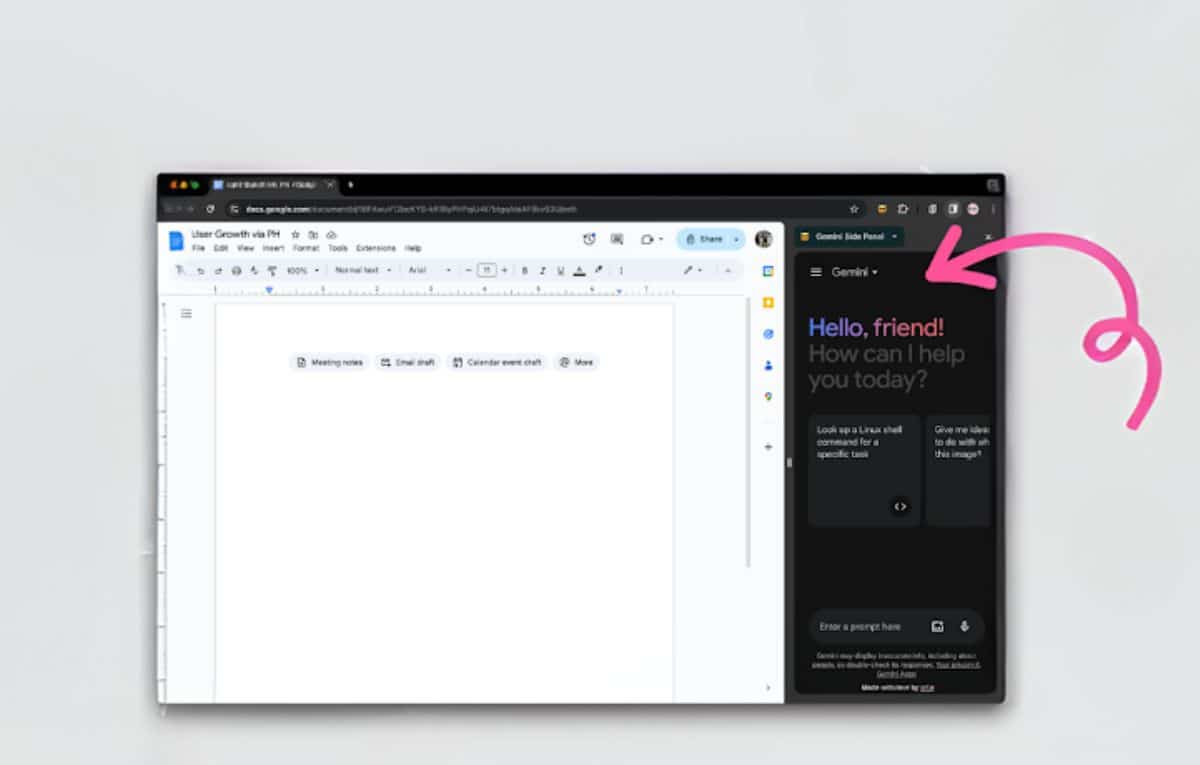Open the comments icon in Docs header
This screenshot has width=1200, height=765.
[x=617, y=239]
